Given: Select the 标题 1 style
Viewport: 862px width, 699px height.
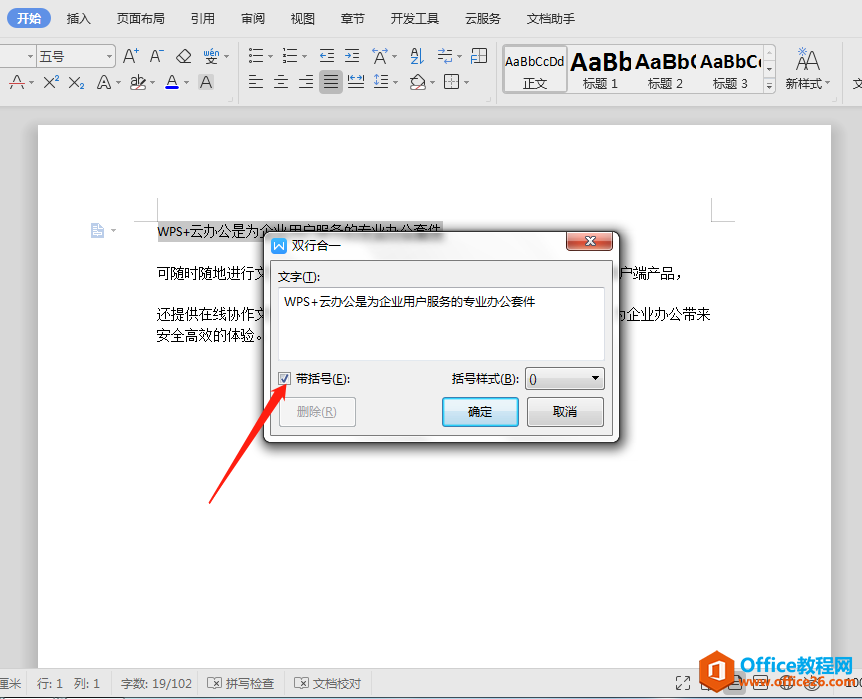Looking at the screenshot, I should (600, 69).
